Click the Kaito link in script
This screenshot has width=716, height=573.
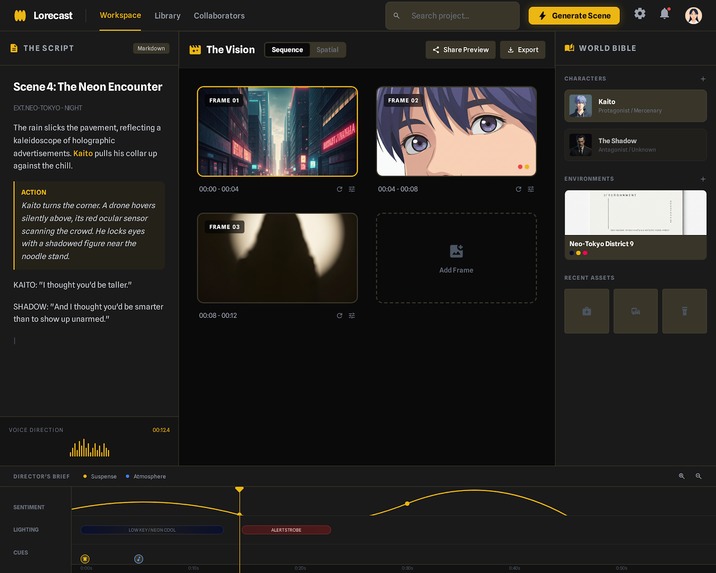[83, 153]
